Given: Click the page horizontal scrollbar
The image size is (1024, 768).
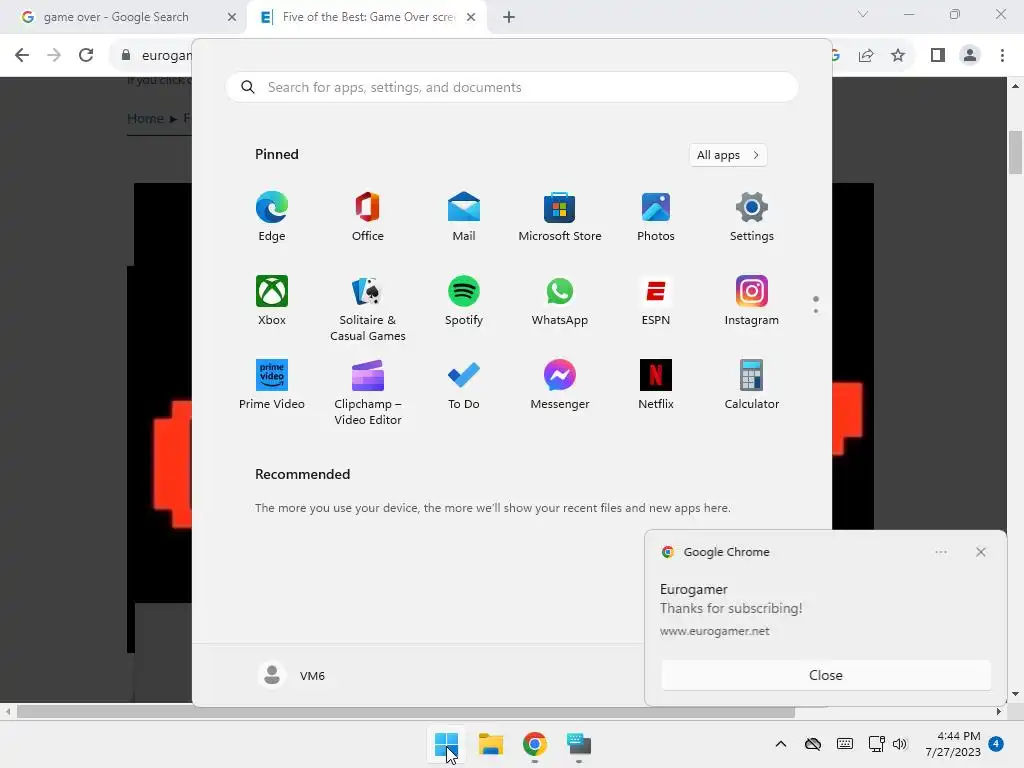Looking at the screenshot, I should (x=406, y=712).
